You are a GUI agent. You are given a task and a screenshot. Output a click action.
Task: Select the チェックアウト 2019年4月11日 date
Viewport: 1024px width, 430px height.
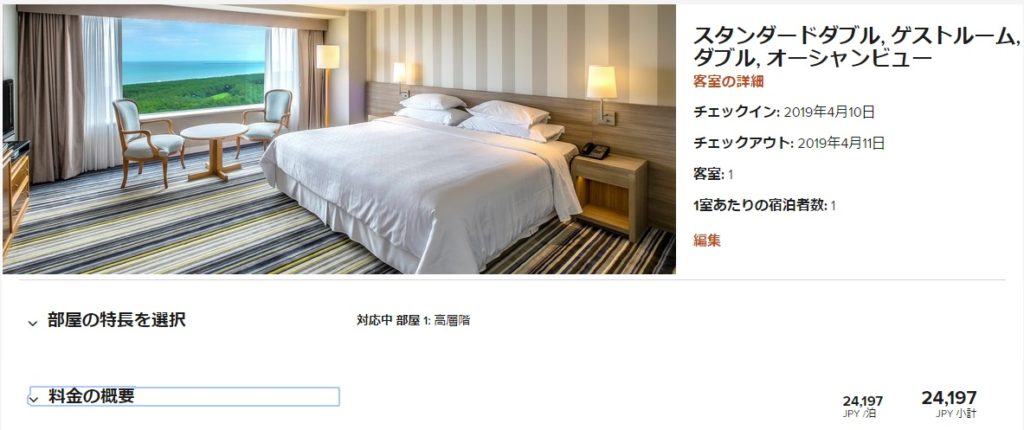789,143
